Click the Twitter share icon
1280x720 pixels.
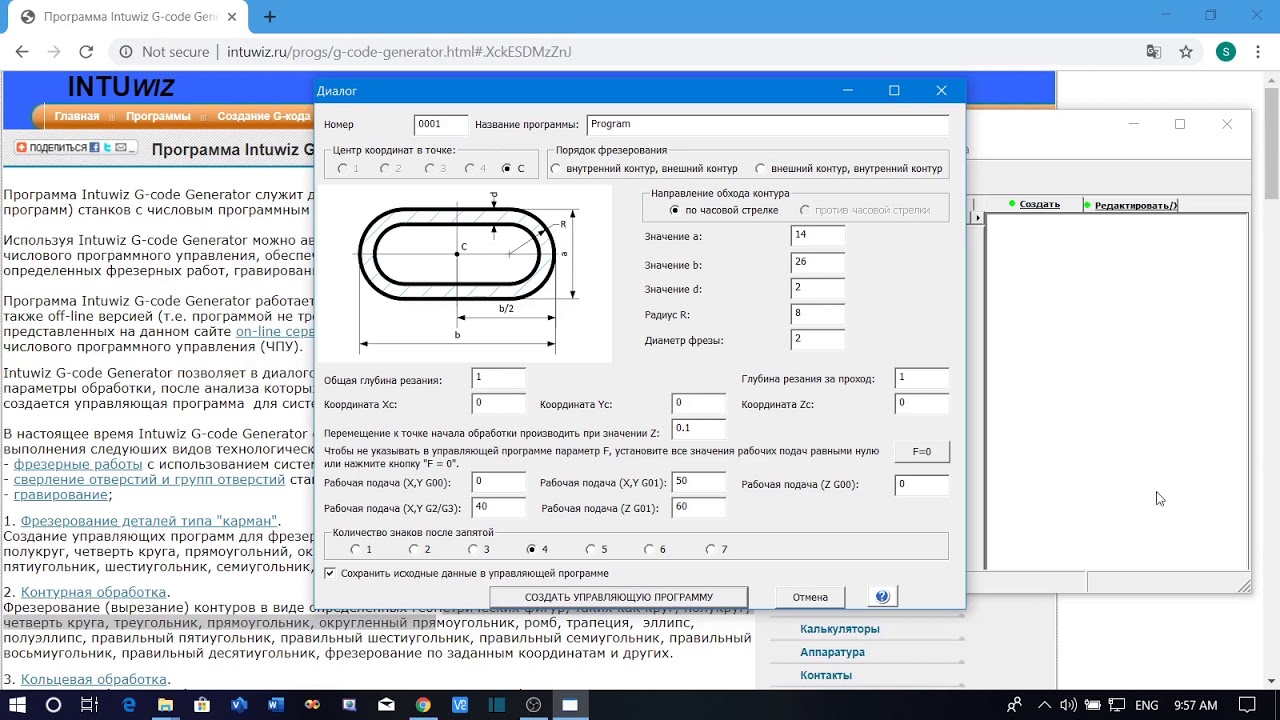tap(107, 147)
